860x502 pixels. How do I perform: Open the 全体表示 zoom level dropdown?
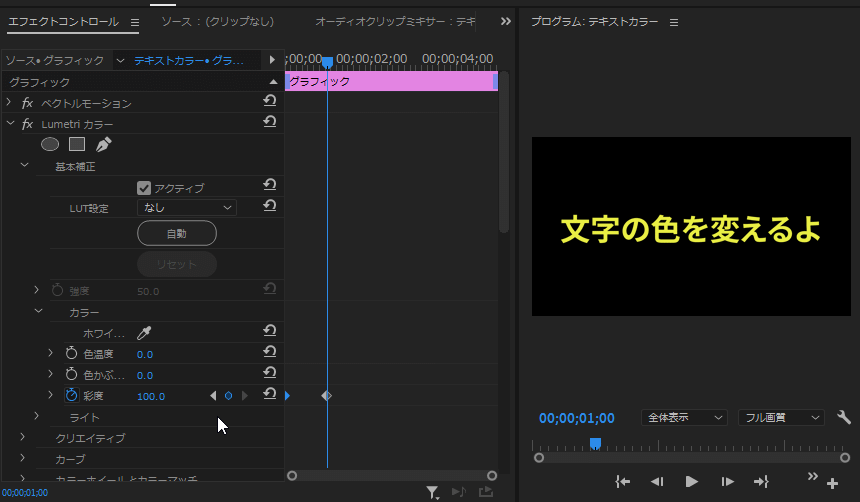point(684,418)
